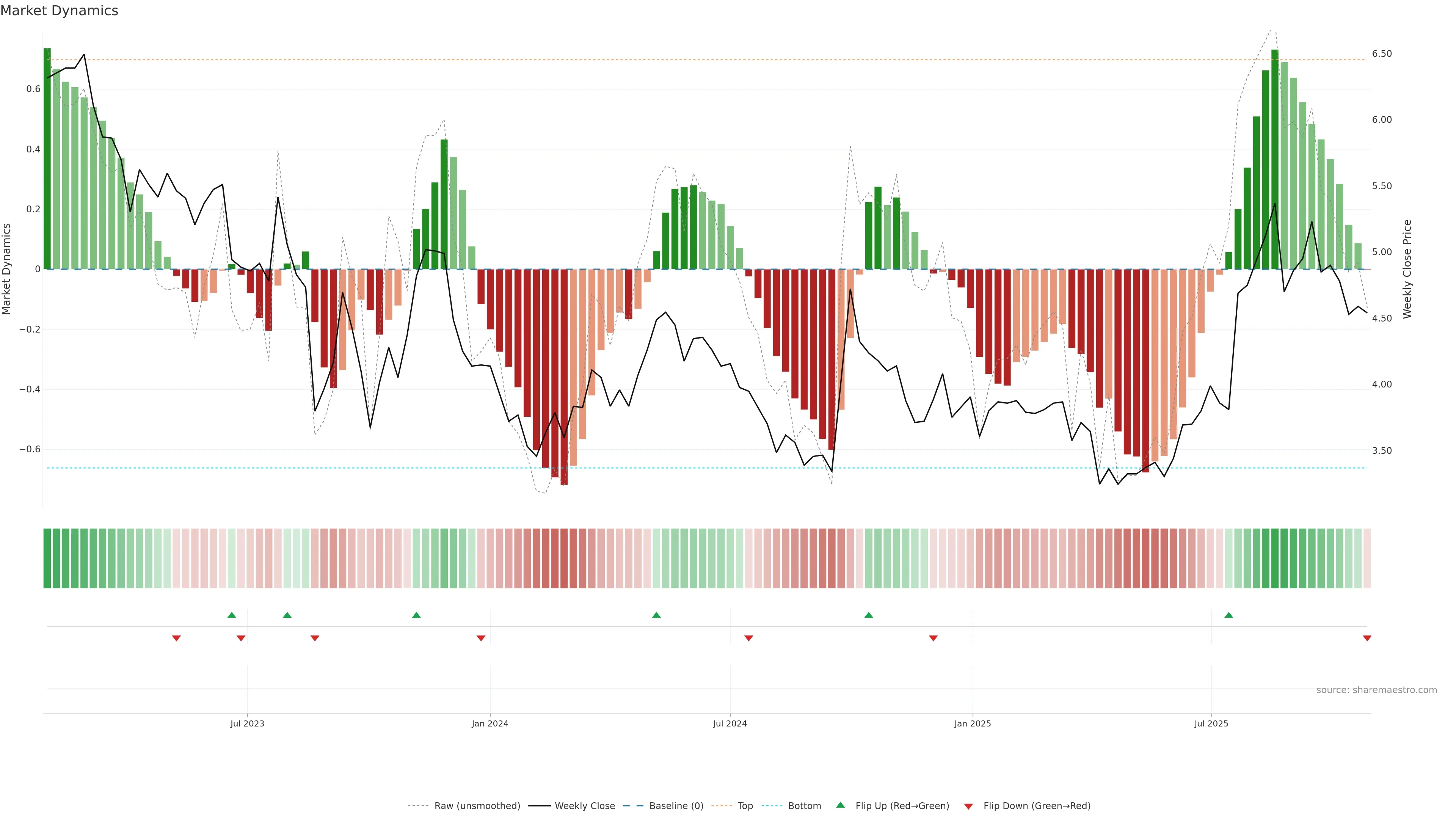Click the Market Dynamics chart title
The width and height of the screenshot is (1456, 819).
(x=60, y=11)
